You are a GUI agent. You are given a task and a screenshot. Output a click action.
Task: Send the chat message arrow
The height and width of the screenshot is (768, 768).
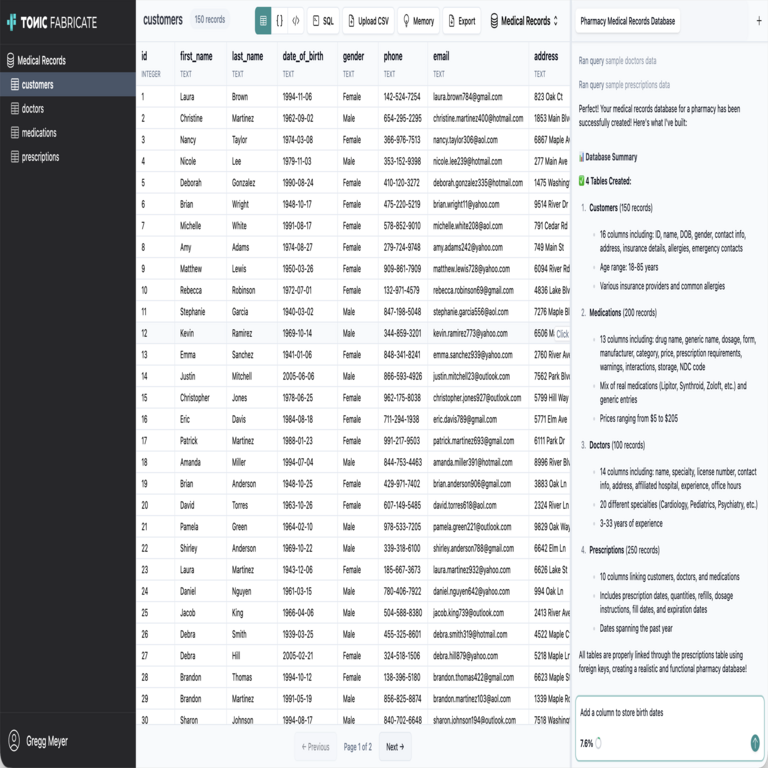pos(755,742)
